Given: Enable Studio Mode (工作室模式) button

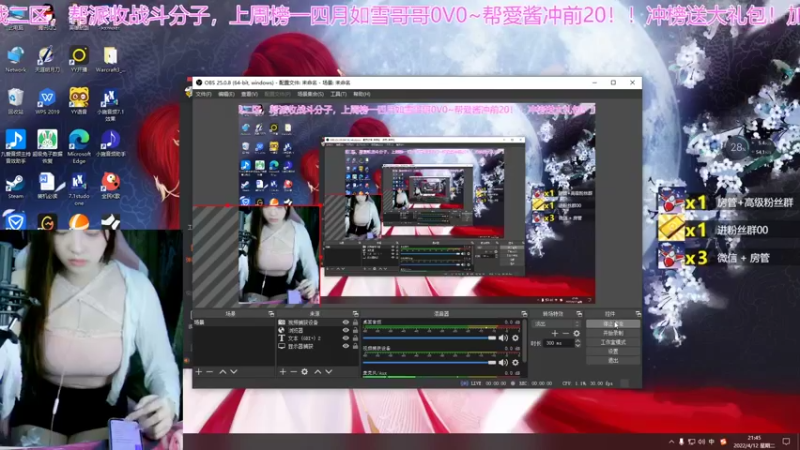Looking at the screenshot, I should click(x=613, y=342).
